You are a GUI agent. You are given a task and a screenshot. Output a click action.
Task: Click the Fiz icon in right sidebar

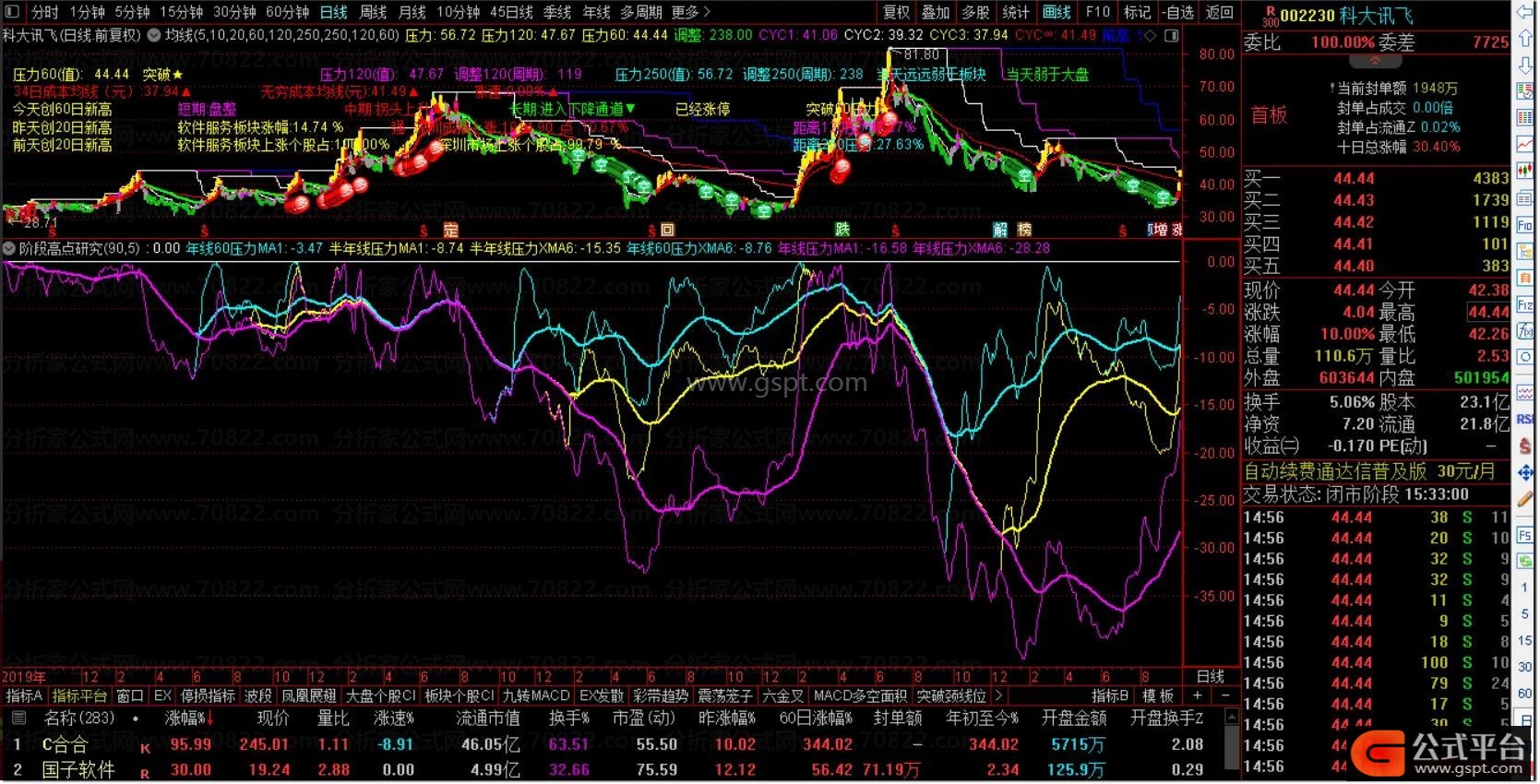click(x=1525, y=304)
